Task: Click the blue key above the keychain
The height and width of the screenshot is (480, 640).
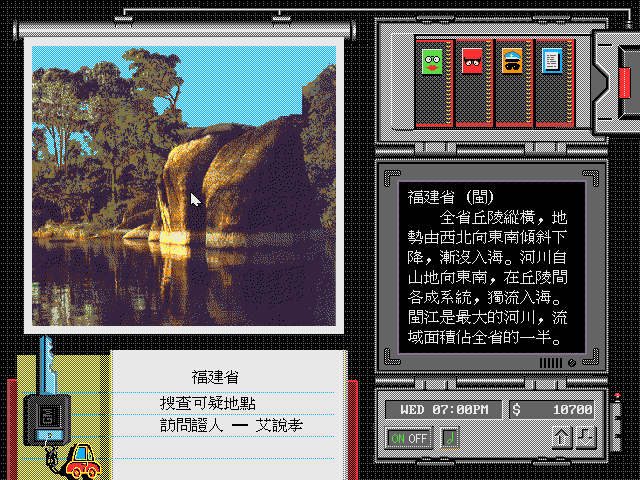Action: pos(47,365)
